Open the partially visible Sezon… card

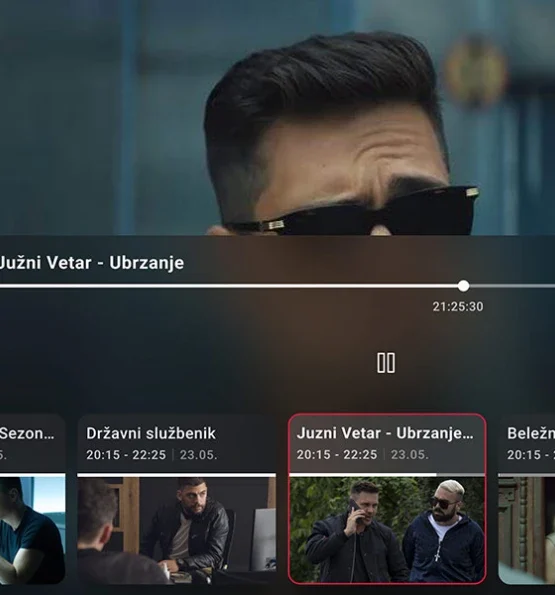point(33,499)
